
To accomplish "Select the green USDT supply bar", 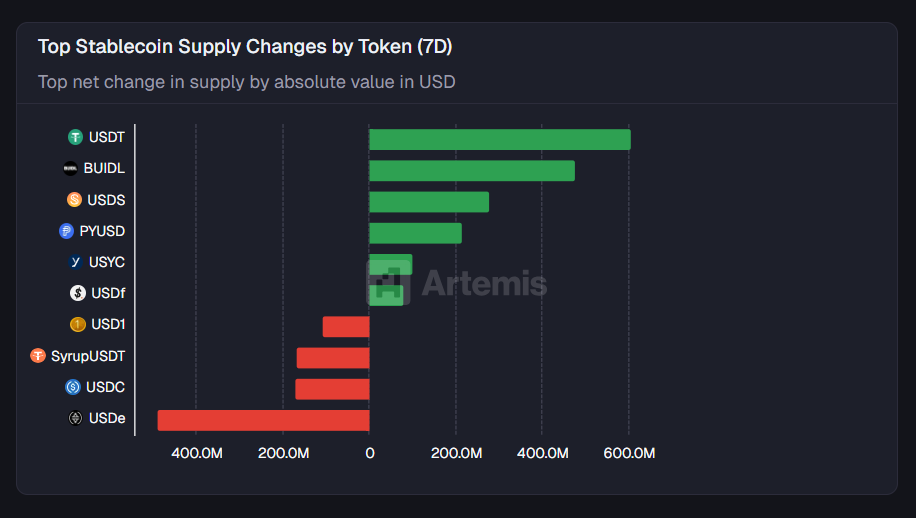I will (500, 139).
